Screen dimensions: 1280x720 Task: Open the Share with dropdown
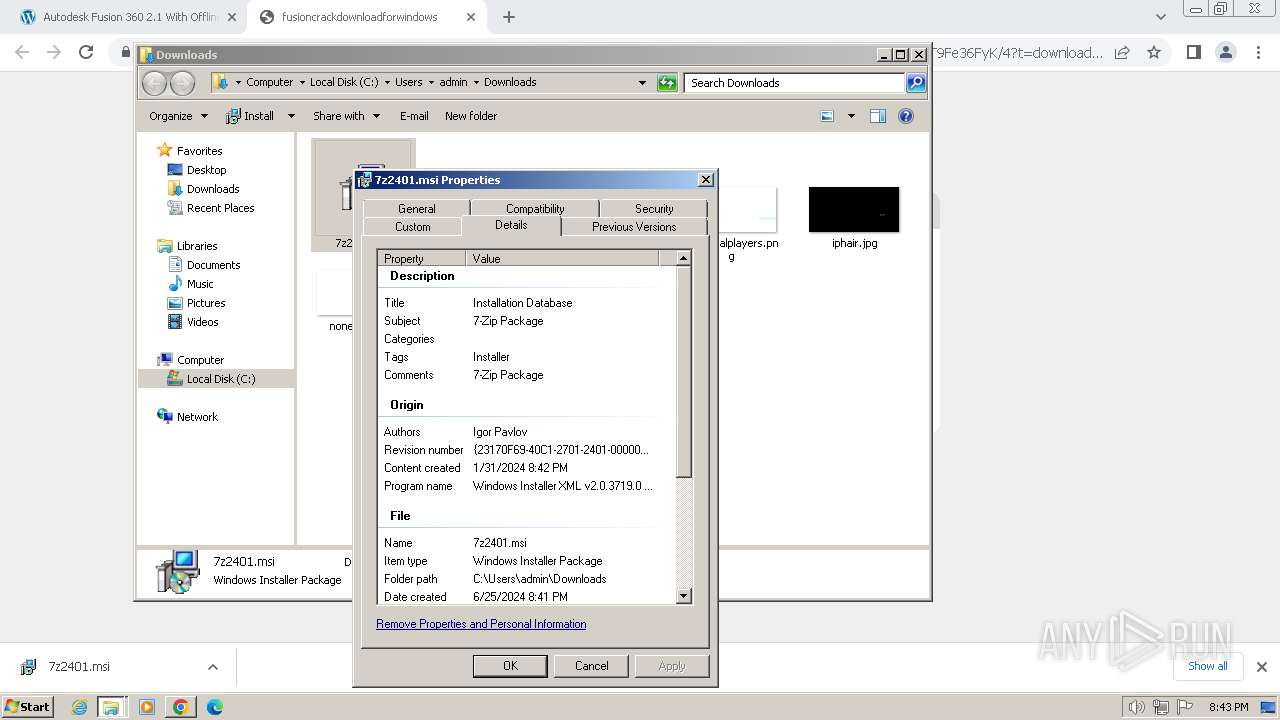pos(346,116)
